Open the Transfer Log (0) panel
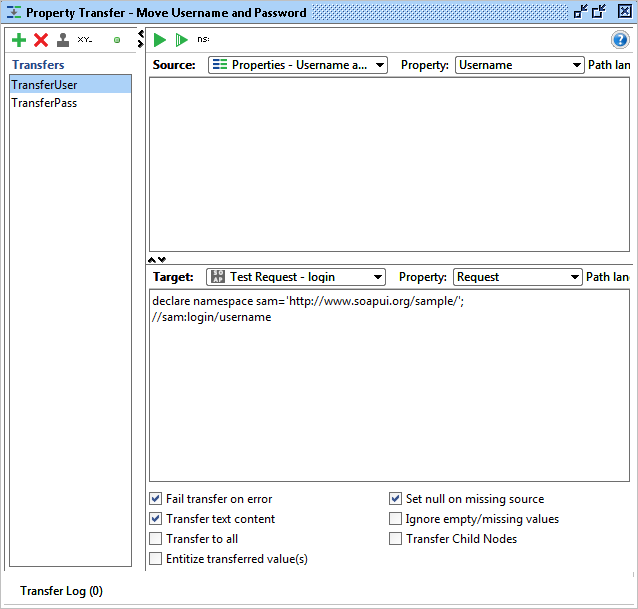 (x=62, y=591)
